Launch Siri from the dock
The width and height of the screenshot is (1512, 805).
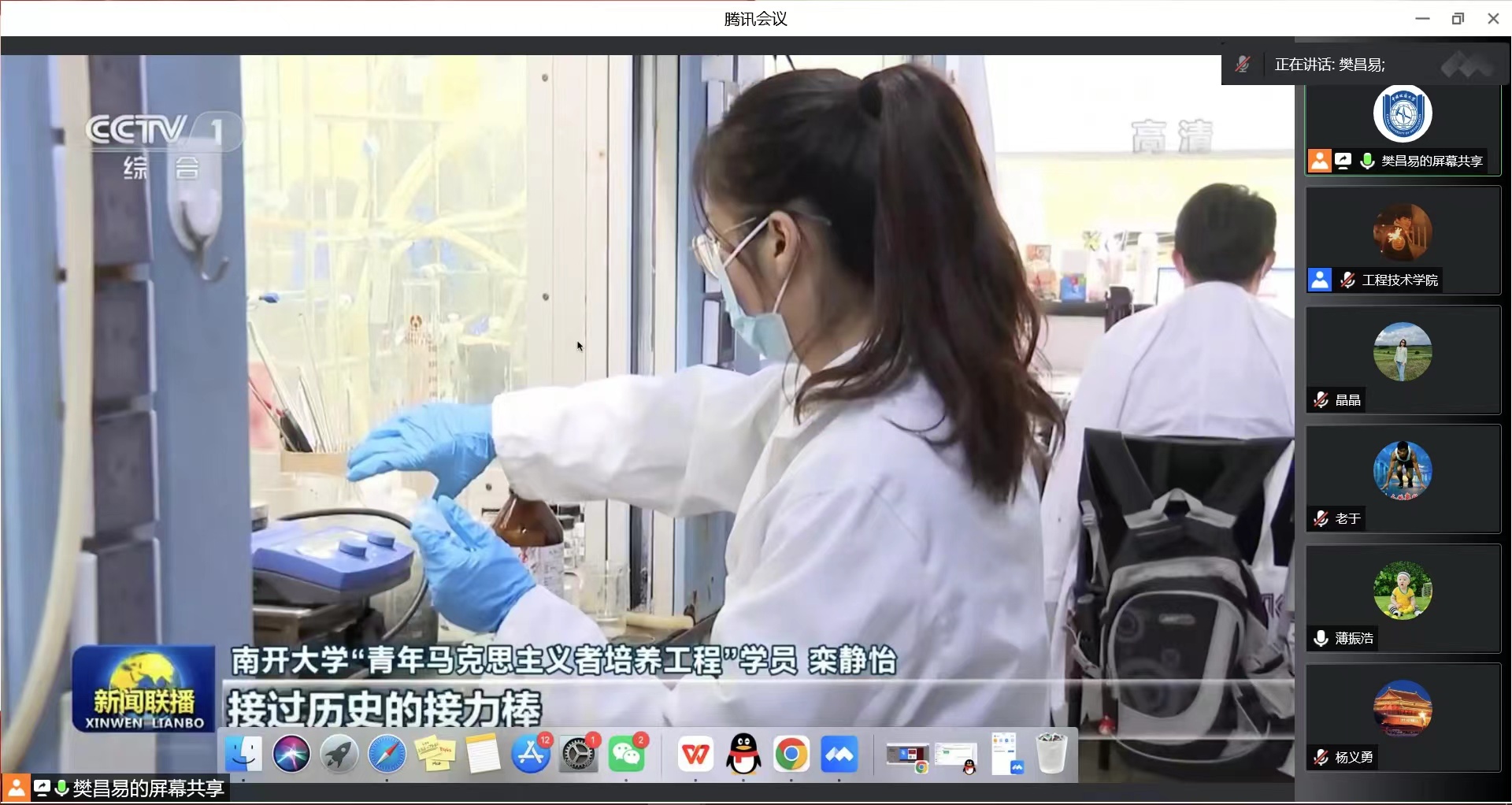click(291, 755)
